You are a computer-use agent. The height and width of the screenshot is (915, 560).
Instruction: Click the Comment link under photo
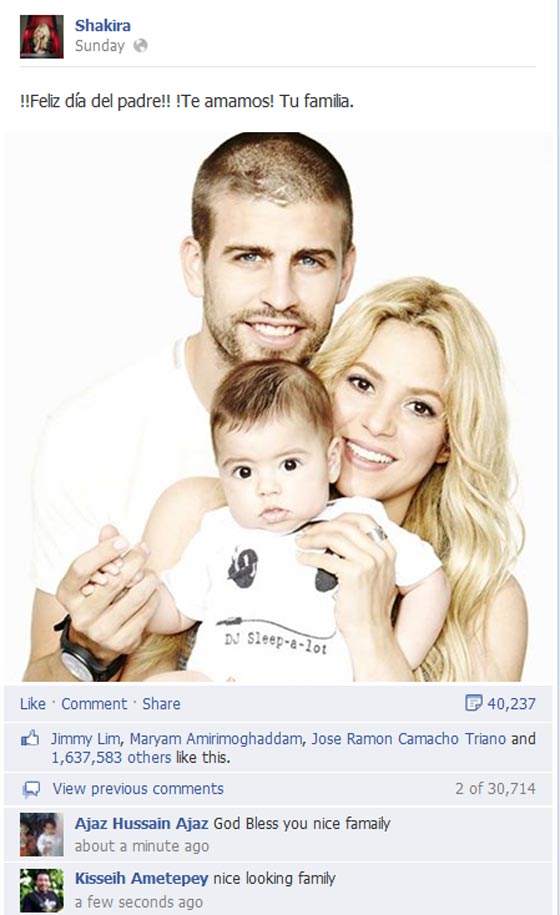coord(94,704)
